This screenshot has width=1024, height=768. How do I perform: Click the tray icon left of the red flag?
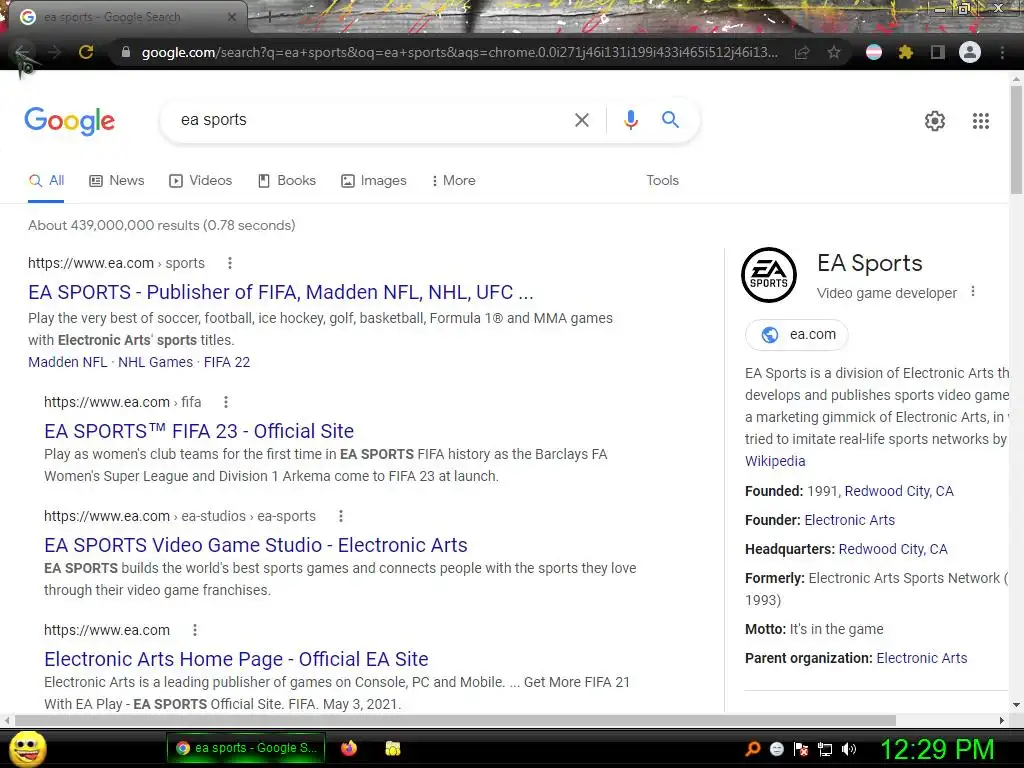point(777,749)
